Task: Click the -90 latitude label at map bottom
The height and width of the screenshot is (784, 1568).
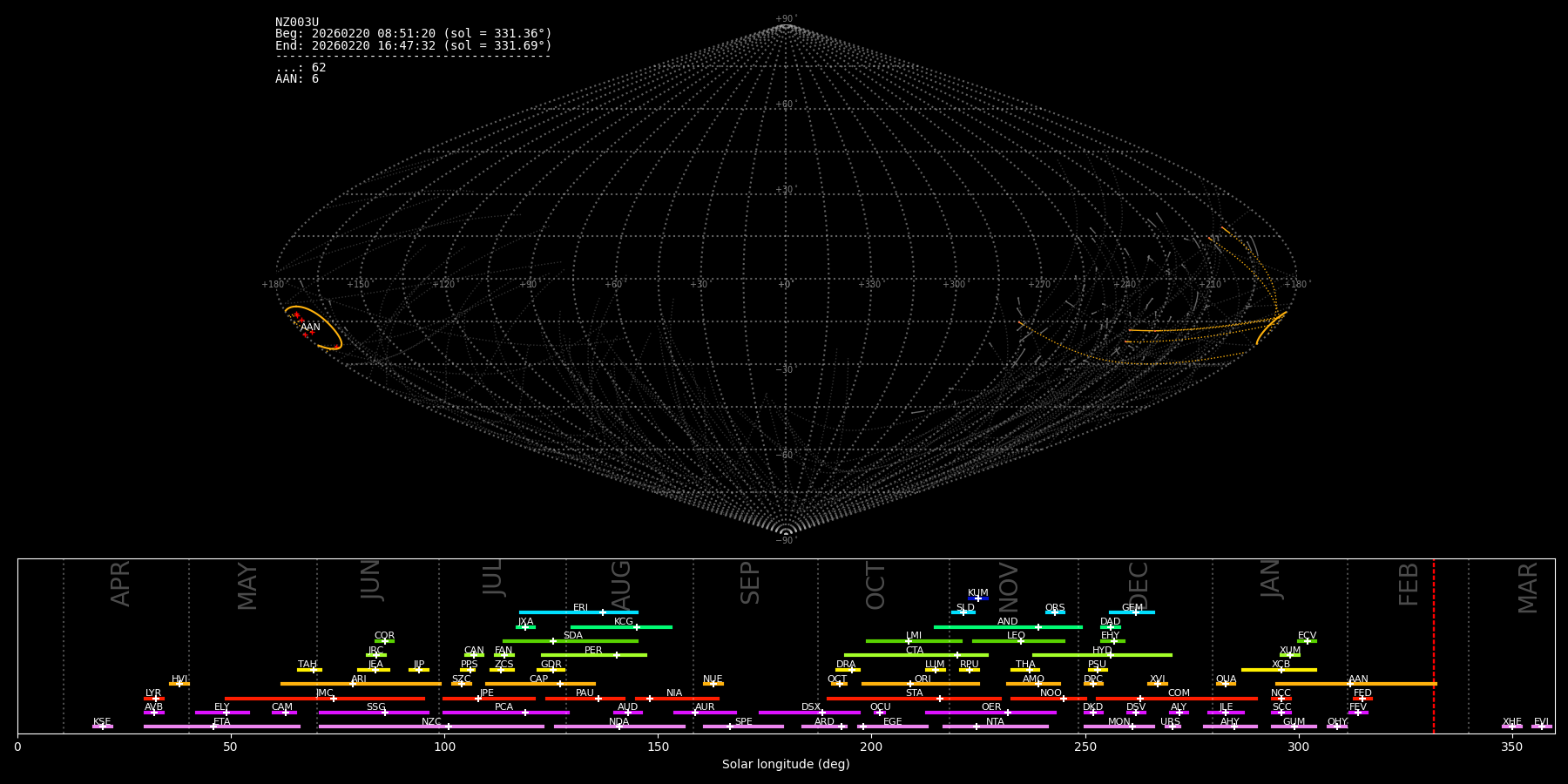Action: coord(785,541)
